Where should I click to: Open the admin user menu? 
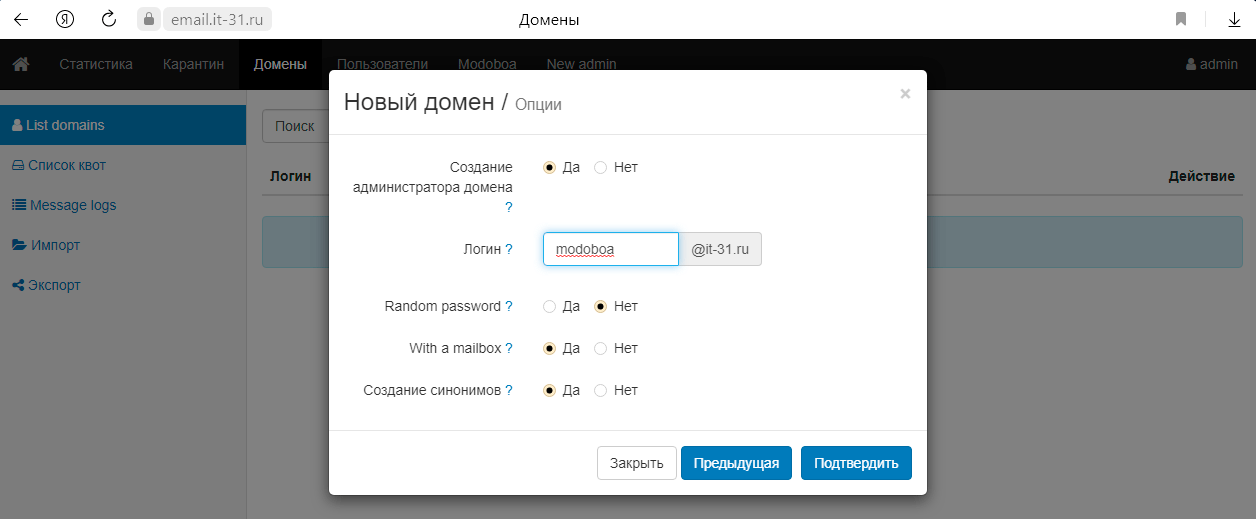click(x=1211, y=64)
